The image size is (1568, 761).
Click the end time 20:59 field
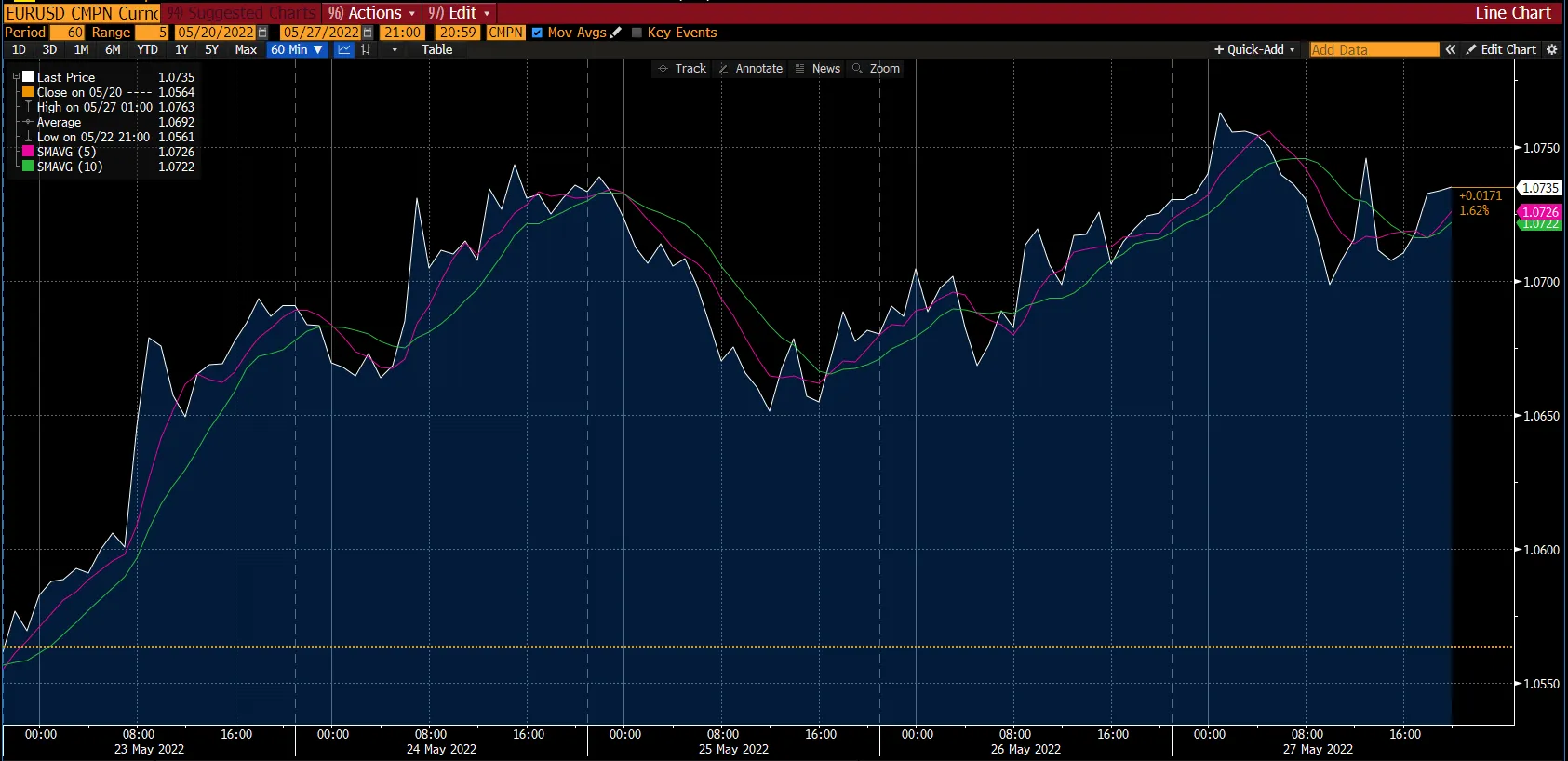pos(458,33)
